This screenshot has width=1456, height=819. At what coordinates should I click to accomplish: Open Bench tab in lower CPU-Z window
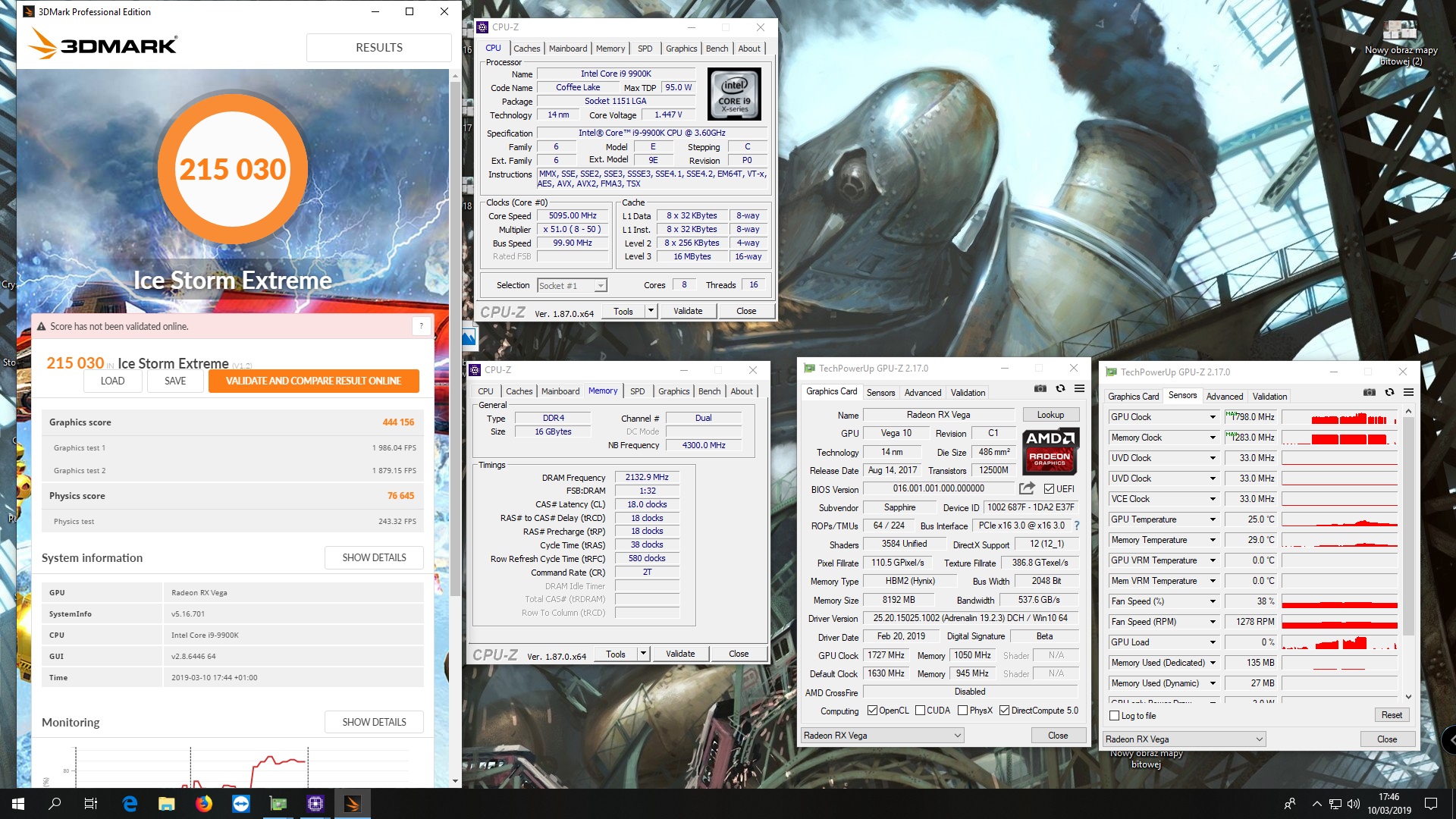(710, 391)
